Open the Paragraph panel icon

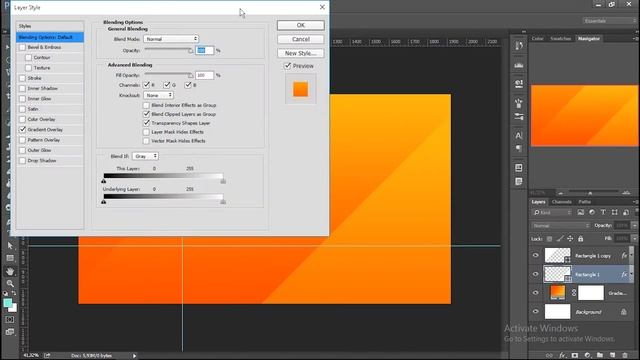pos(519,148)
